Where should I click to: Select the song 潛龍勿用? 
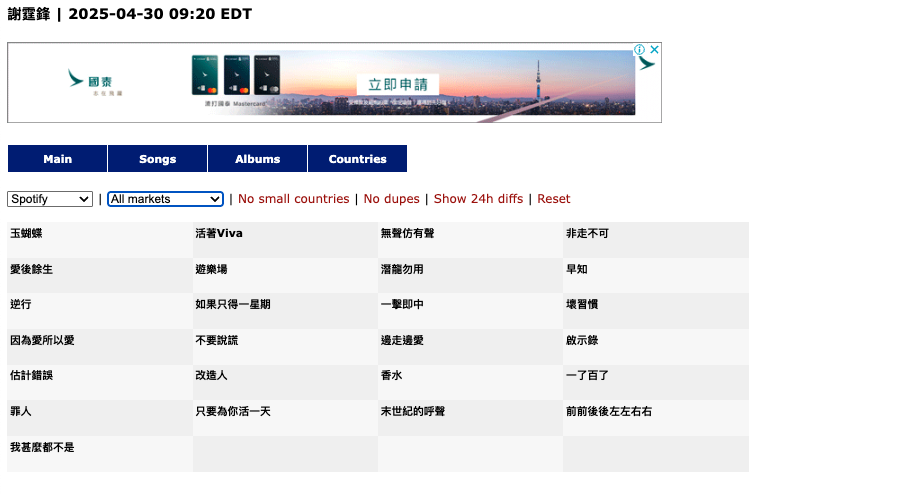402,269
